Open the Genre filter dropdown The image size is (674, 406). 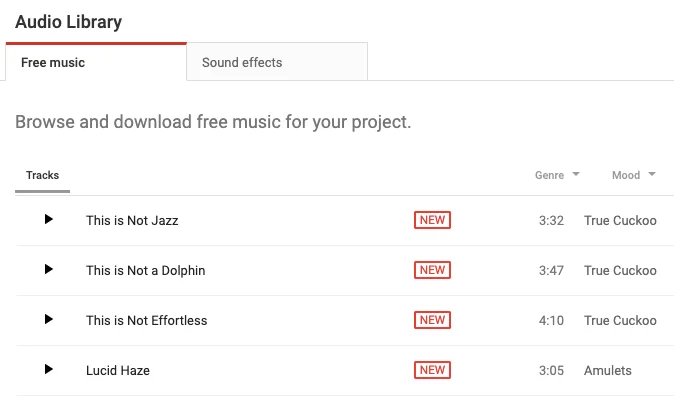point(557,175)
